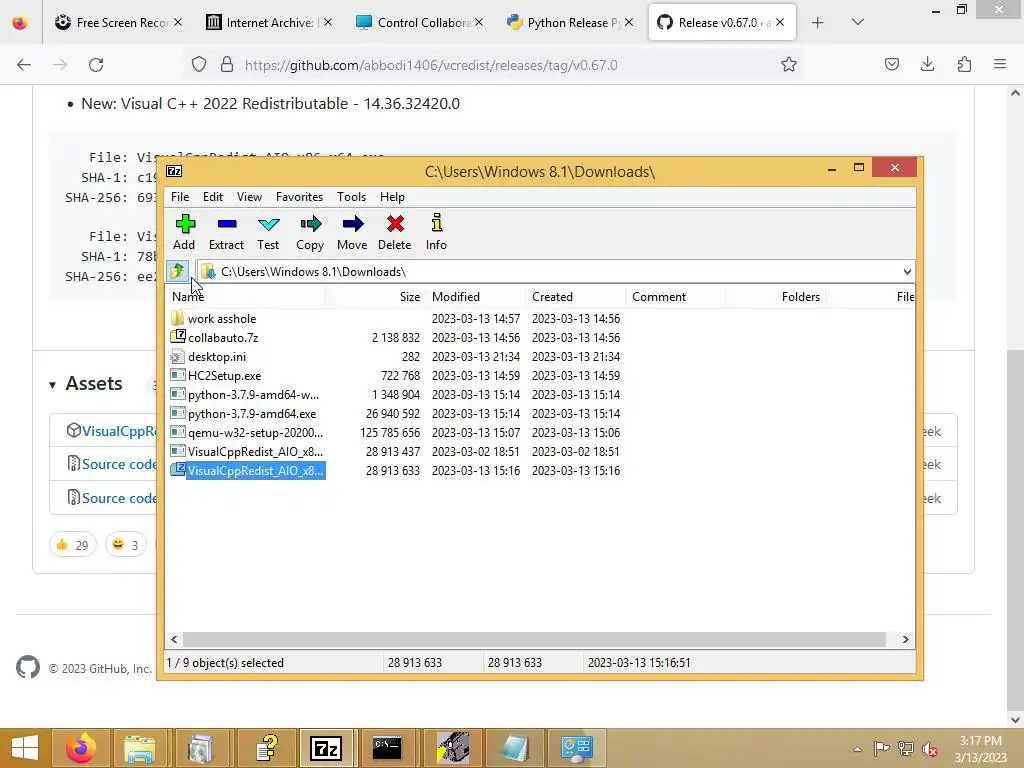
Task: Expand the path address dropdown arrow
Action: (x=907, y=272)
